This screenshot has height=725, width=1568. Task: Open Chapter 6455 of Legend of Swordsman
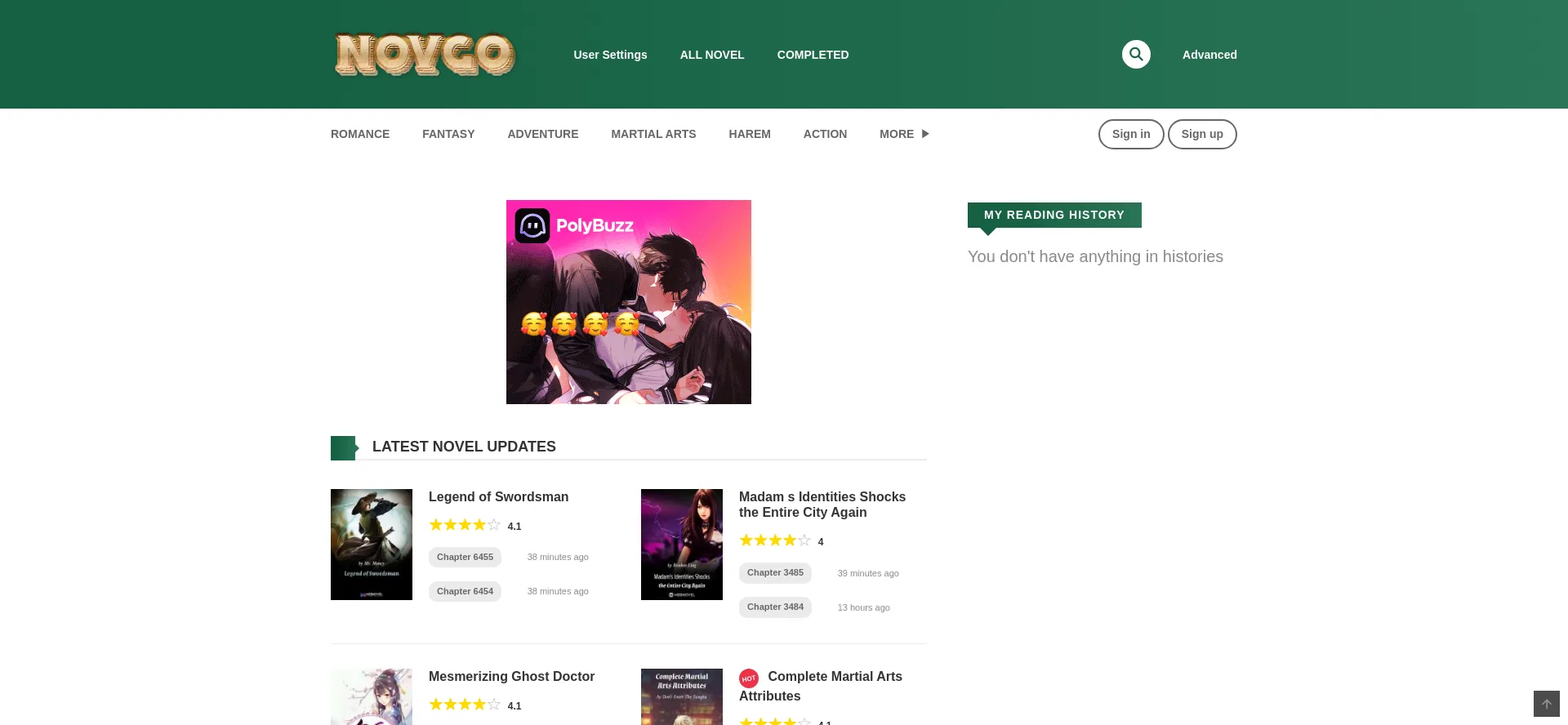click(x=465, y=557)
